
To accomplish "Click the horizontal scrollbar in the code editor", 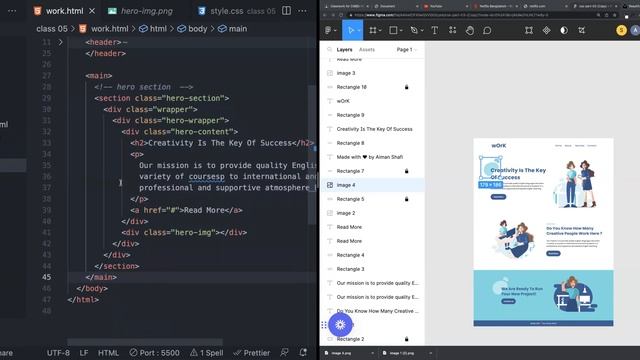I will 145,342.
